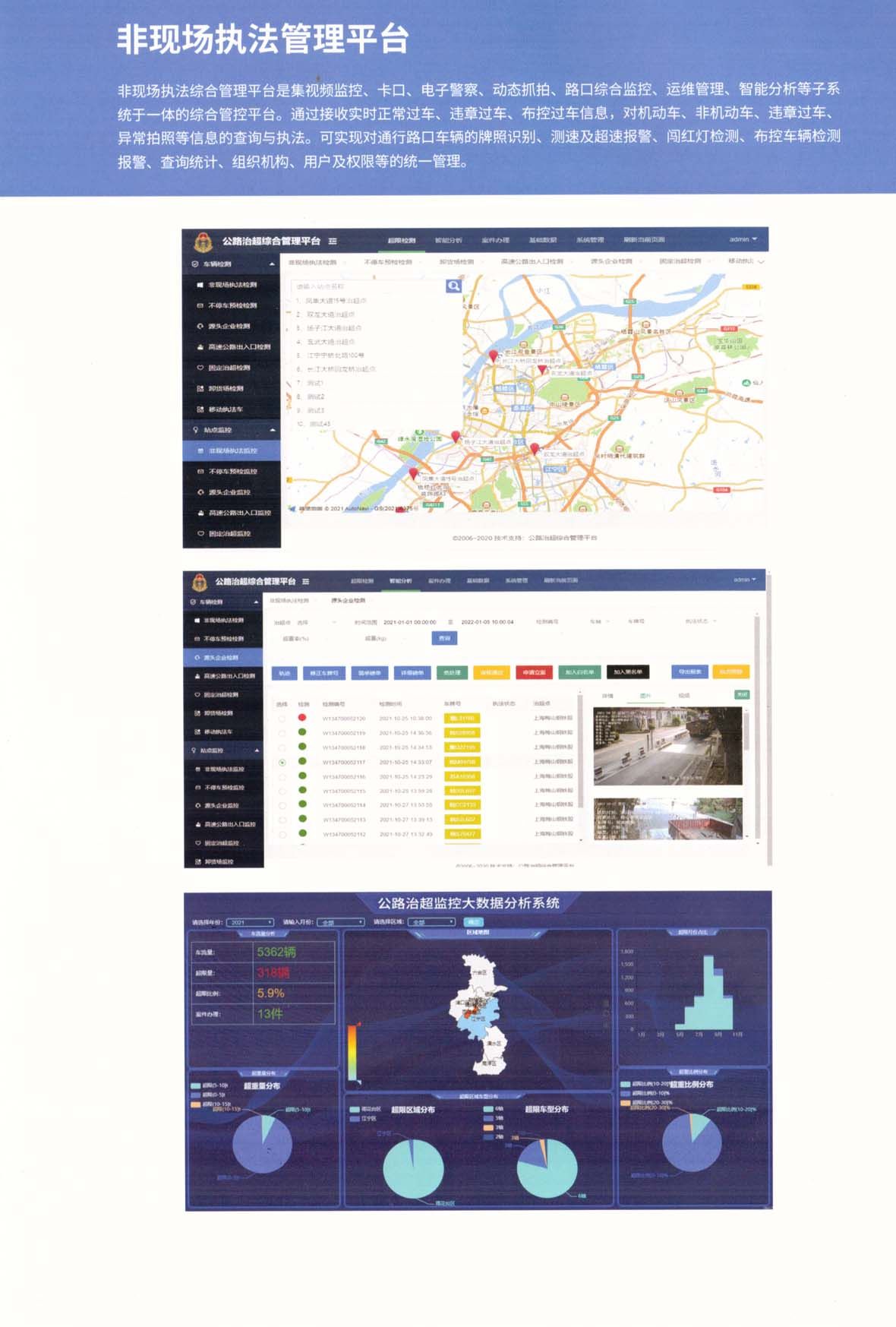Select the radio button for record W134700052120
The height and width of the screenshot is (1327, 896).
(x=282, y=719)
